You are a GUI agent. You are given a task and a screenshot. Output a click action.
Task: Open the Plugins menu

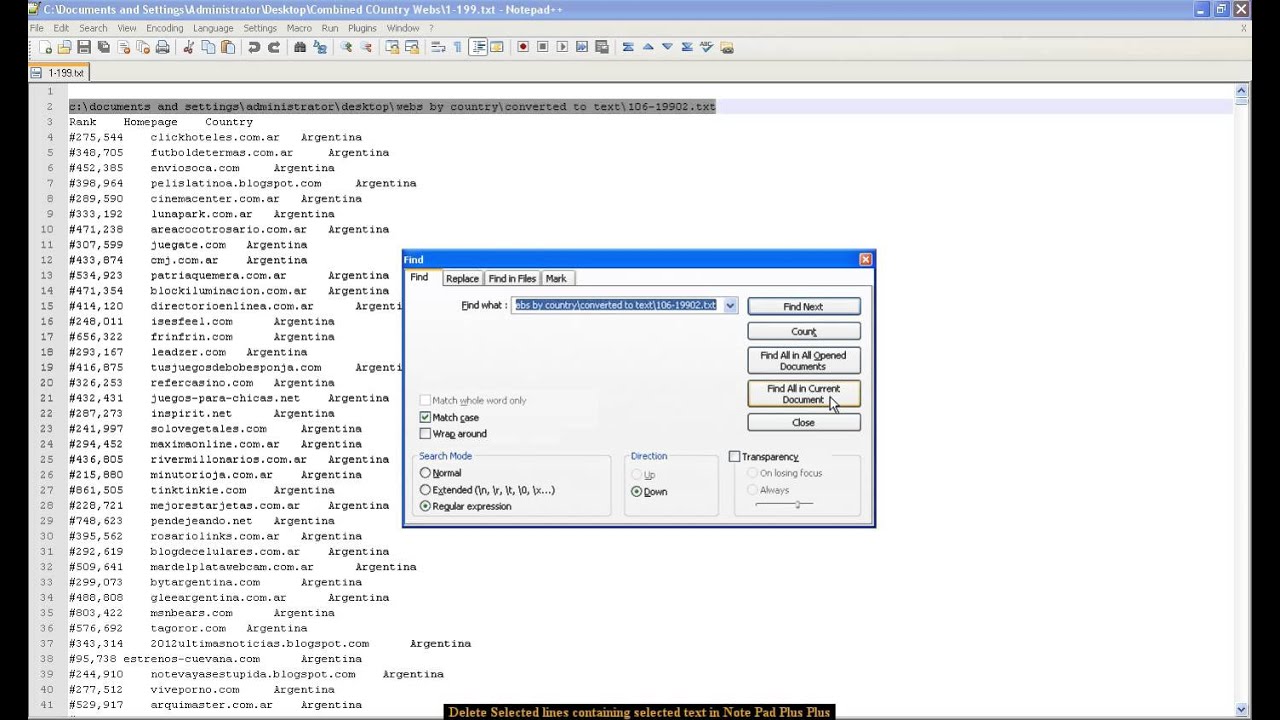[x=362, y=28]
